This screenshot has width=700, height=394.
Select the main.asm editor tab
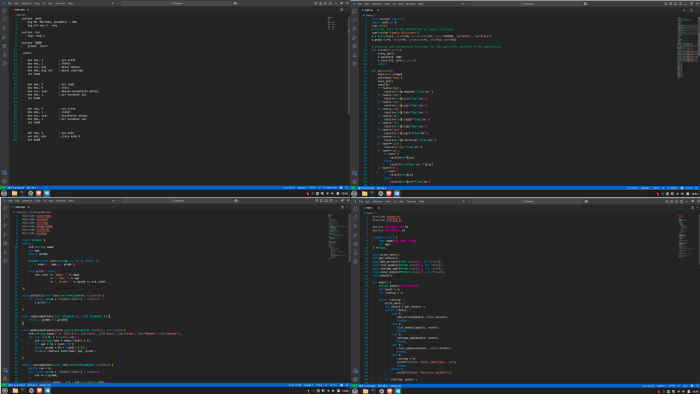tap(20, 9)
